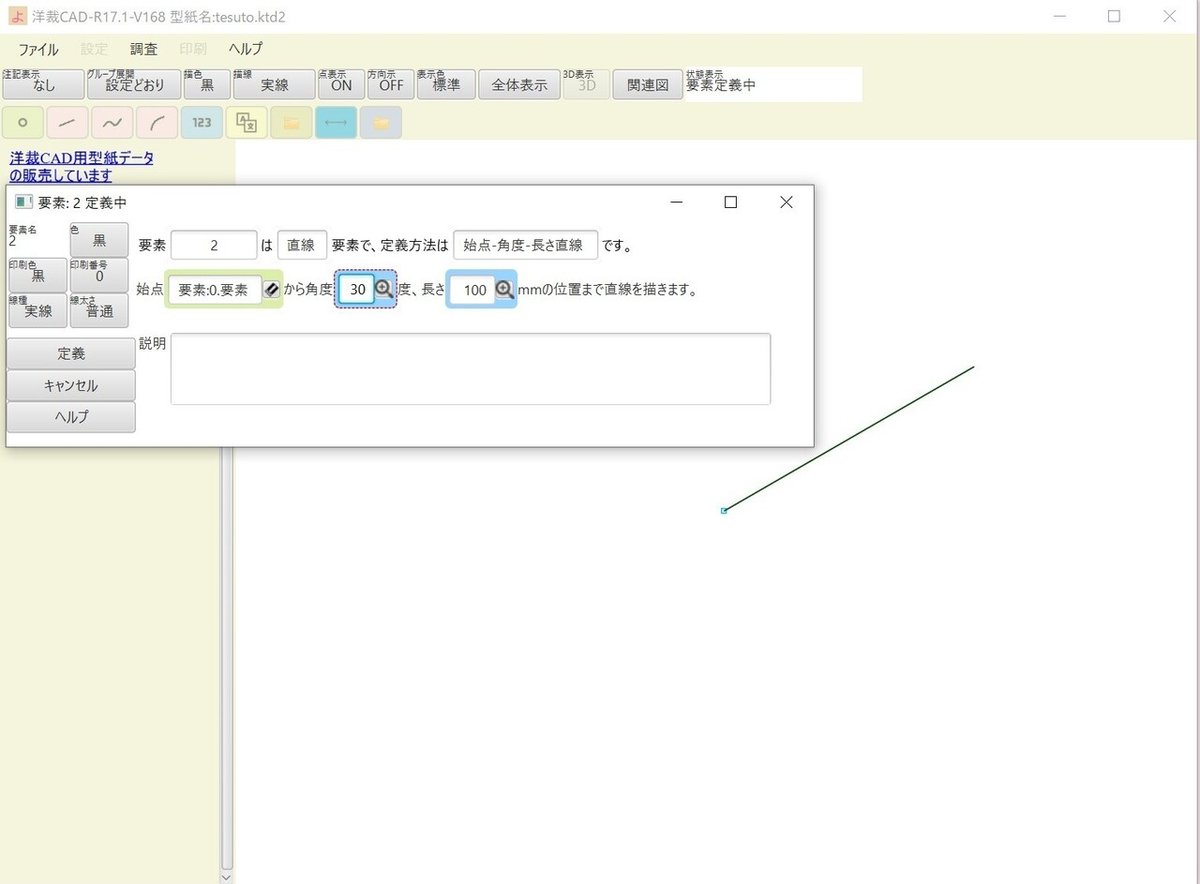Open the 印刷番号 0 selector
The width and height of the screenshot is (1200, 884).
point(99,275)
